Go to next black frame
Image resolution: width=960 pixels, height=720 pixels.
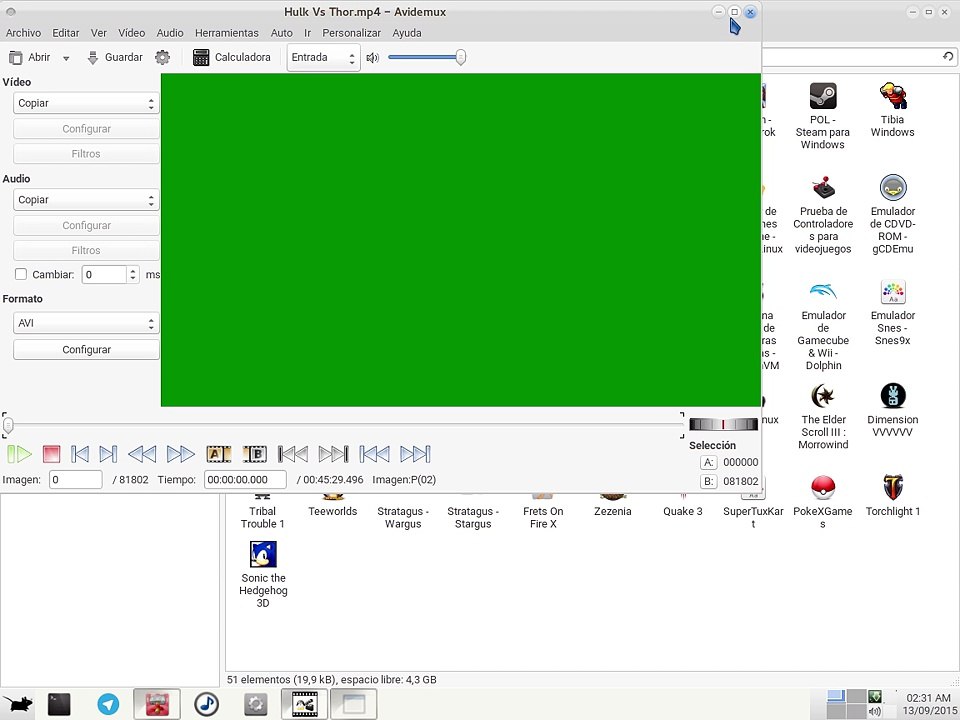(334, 454)
